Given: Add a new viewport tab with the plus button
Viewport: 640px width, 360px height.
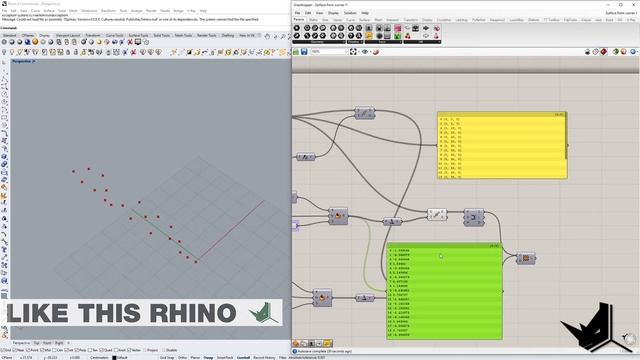Looking at the screenshot, I should point(69,343).
